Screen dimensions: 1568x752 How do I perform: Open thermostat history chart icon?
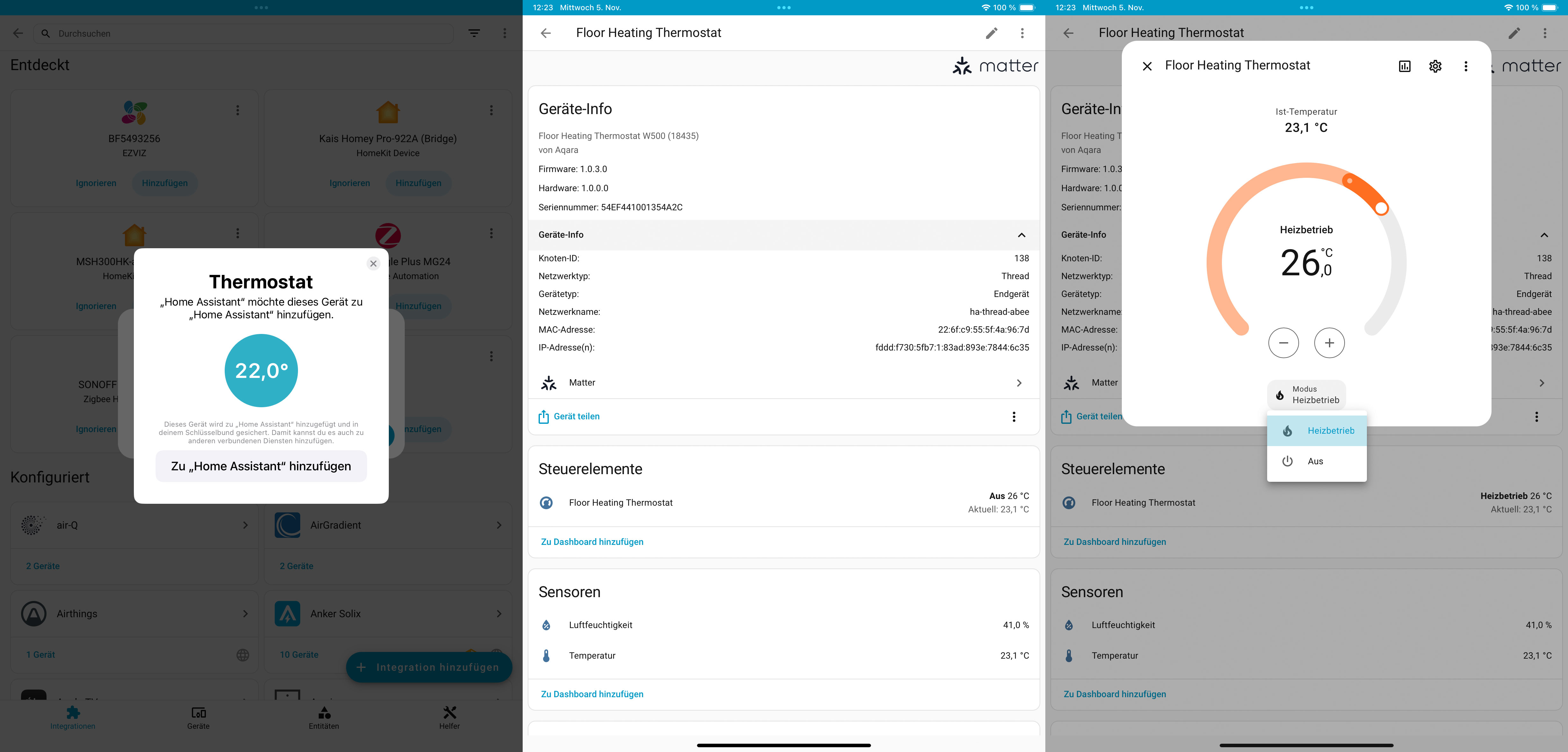tap(1404, 66)
